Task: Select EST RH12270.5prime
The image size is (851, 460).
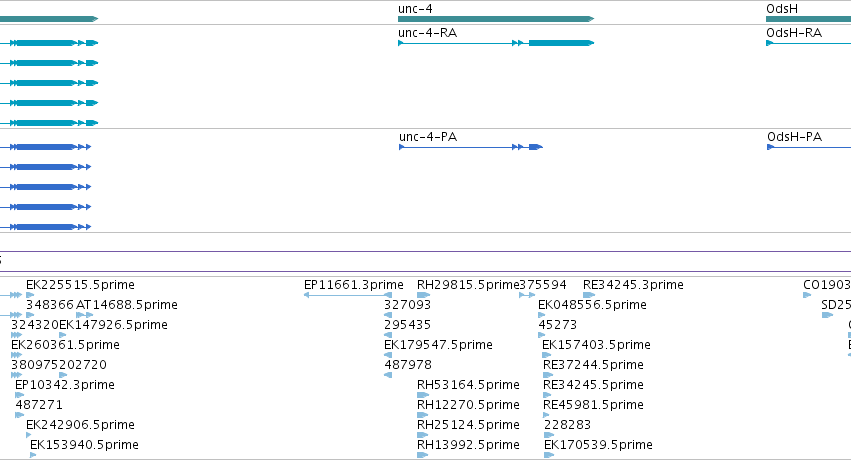Action: click(x=468, y=405)
